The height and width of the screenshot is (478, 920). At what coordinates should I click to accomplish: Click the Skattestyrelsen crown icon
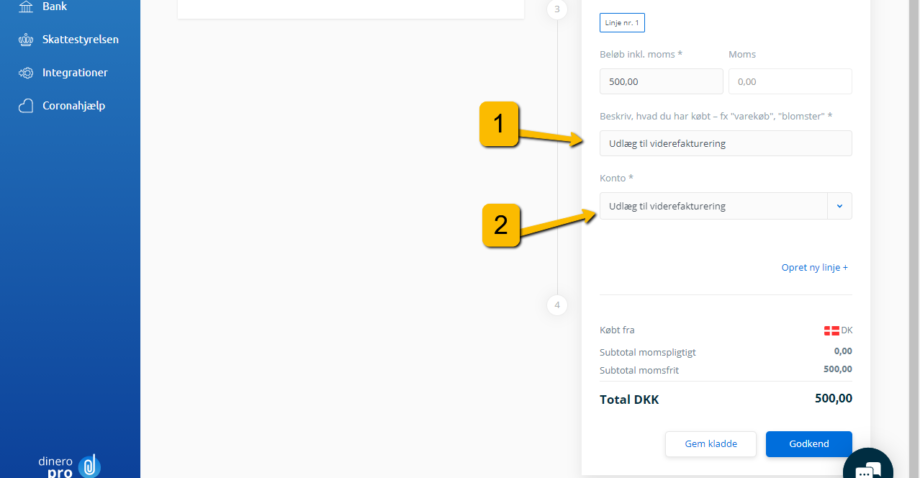[26, 39]
